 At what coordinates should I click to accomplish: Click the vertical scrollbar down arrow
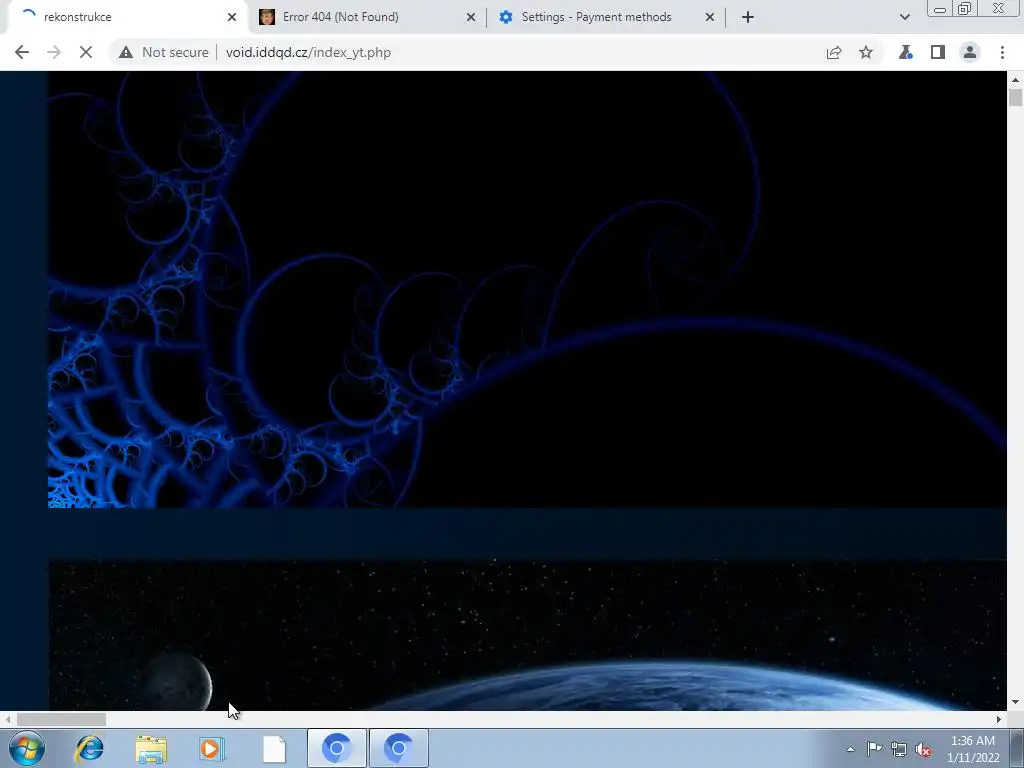(x=1015, y=702)
